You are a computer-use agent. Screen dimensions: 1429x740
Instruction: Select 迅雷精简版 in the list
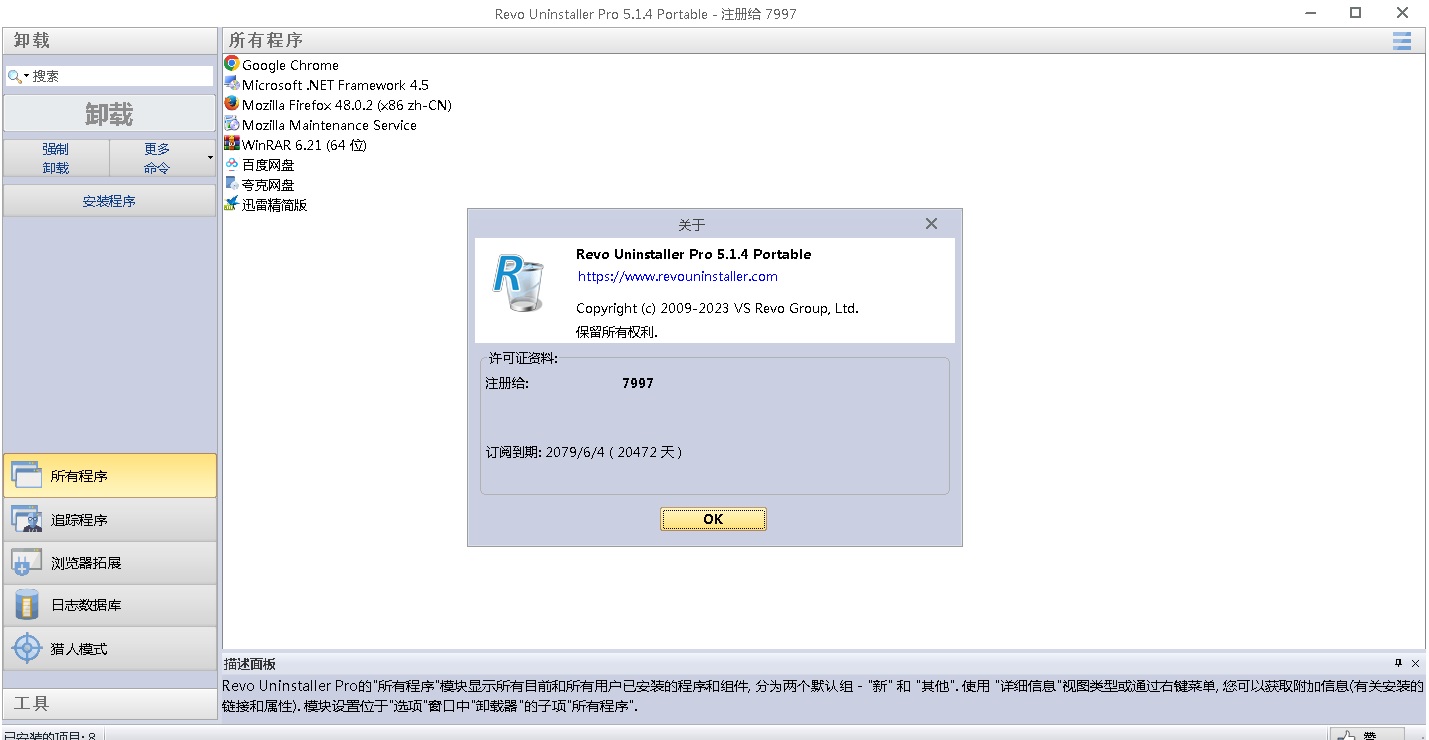[x=274, y=205]
